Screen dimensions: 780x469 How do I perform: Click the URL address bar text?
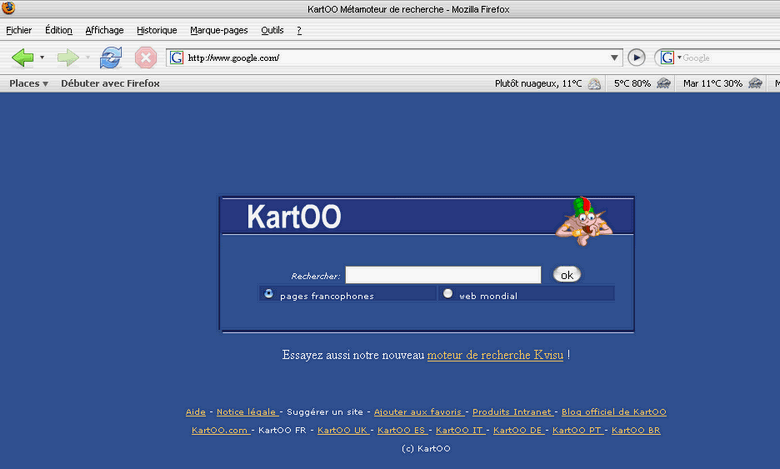click(x=233, y=58)
